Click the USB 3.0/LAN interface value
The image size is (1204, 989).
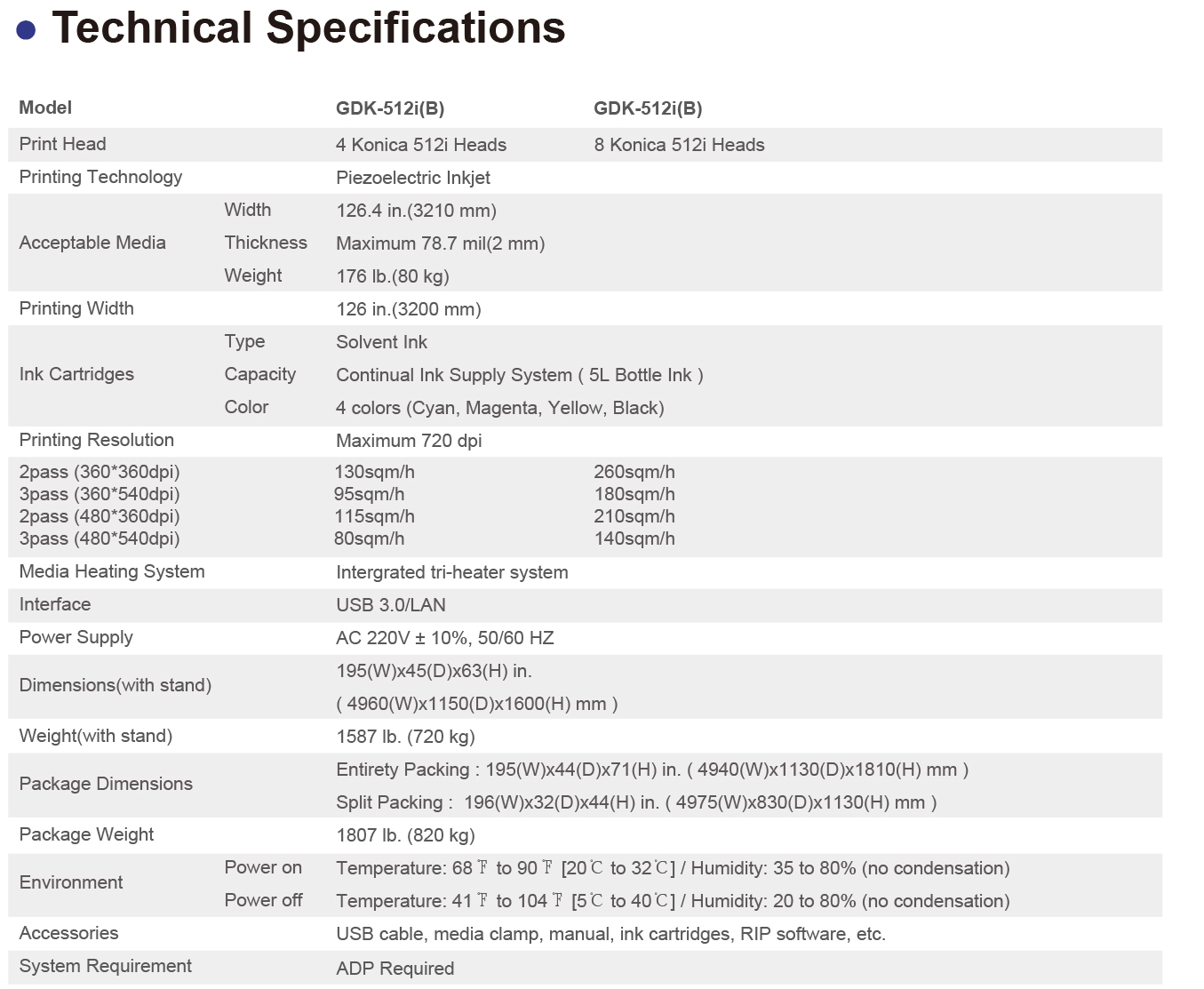coord(390,605)
